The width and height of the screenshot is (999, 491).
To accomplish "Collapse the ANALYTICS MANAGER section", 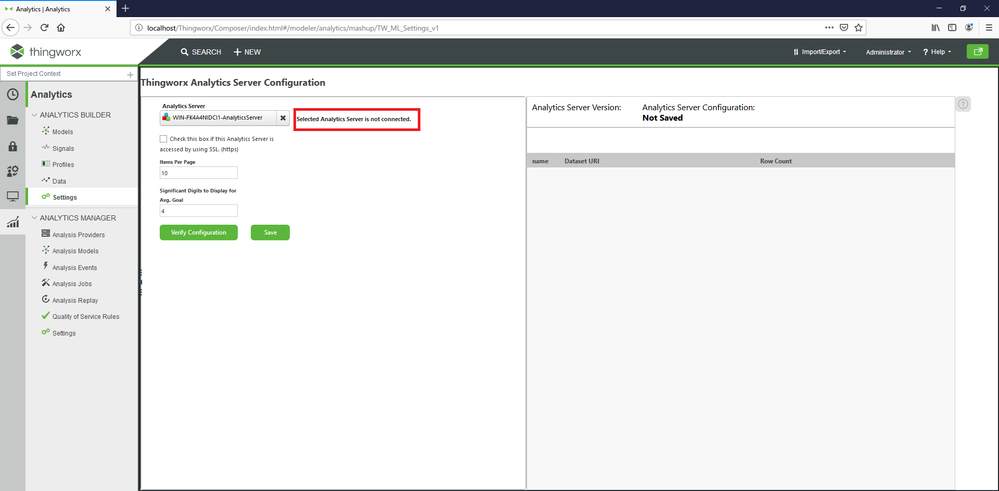I will 34,218.
